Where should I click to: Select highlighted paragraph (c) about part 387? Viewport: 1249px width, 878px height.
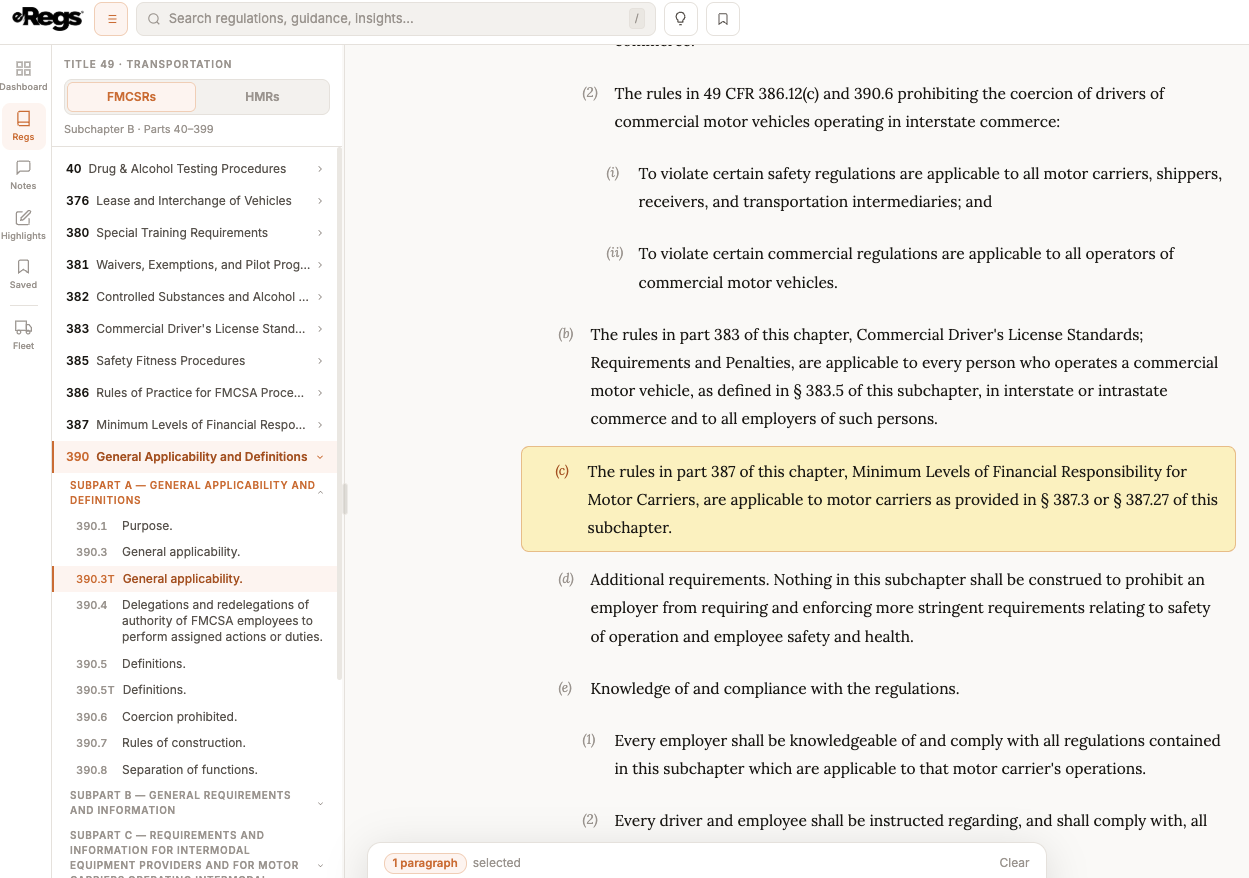pyautogui.click(x=878, y=499)
